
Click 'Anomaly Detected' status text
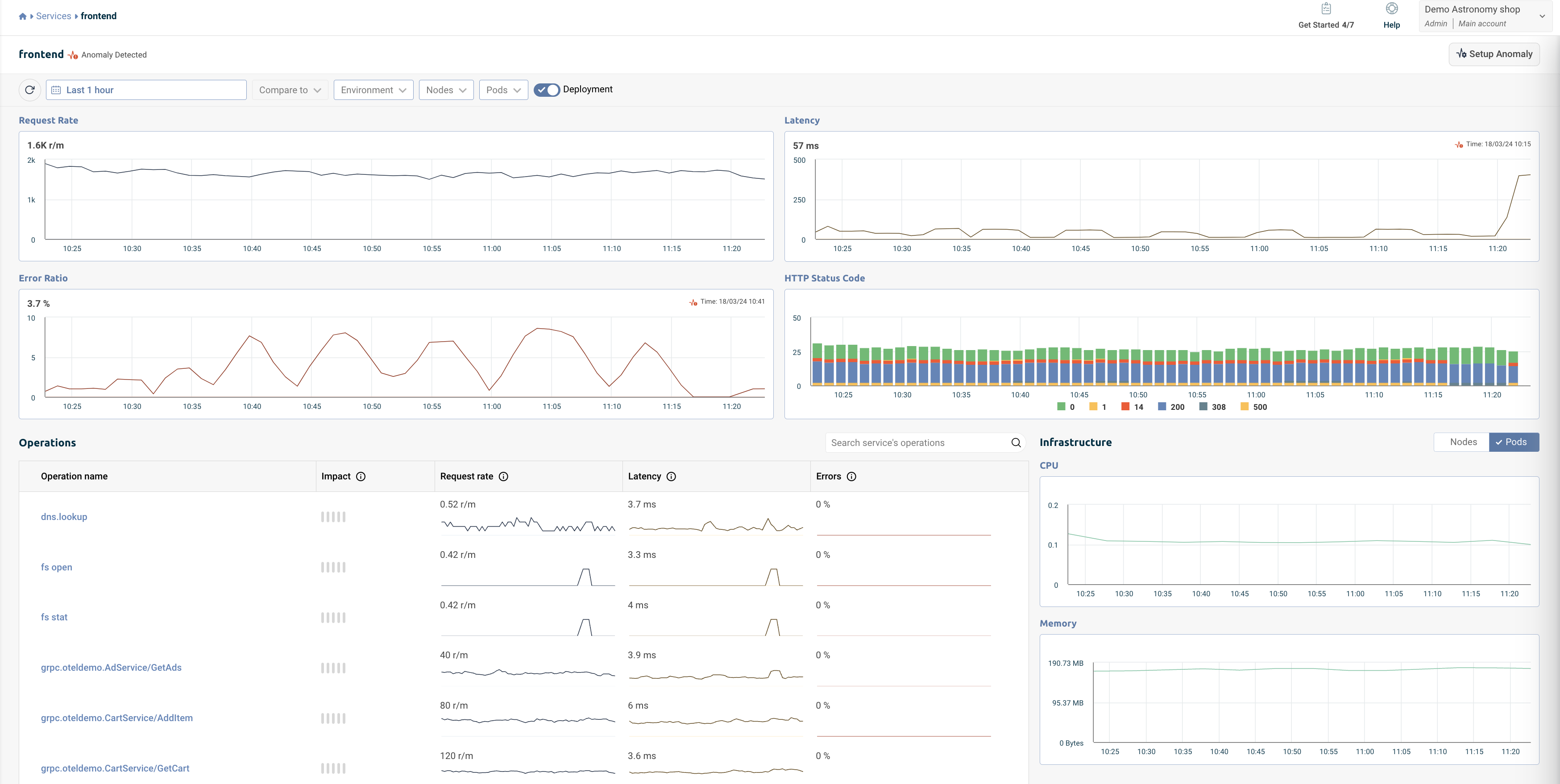[x=114, y=55]
